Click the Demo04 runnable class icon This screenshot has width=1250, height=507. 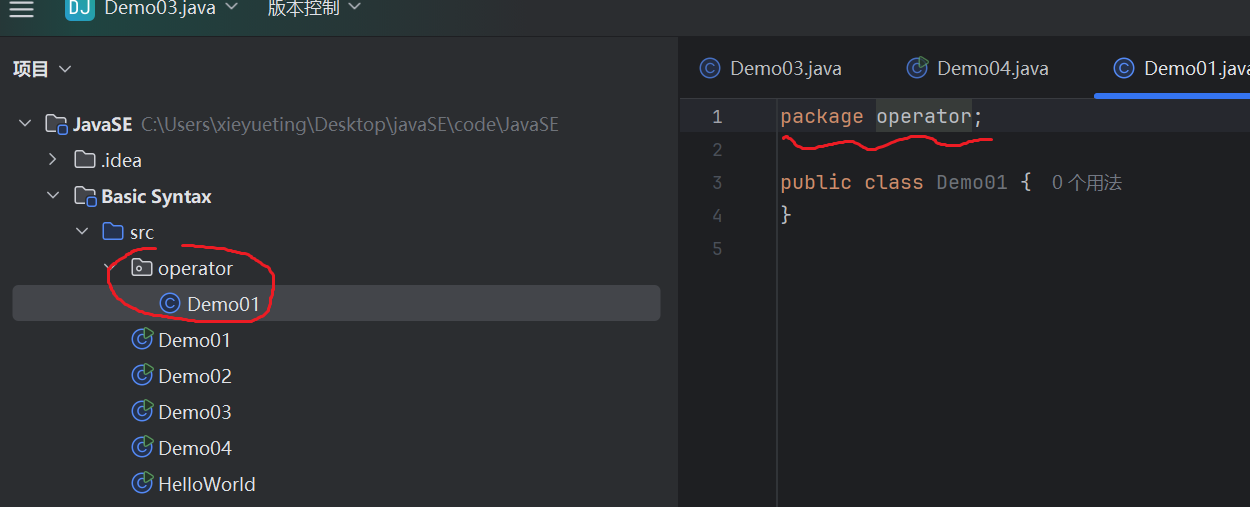click(142, 448)
